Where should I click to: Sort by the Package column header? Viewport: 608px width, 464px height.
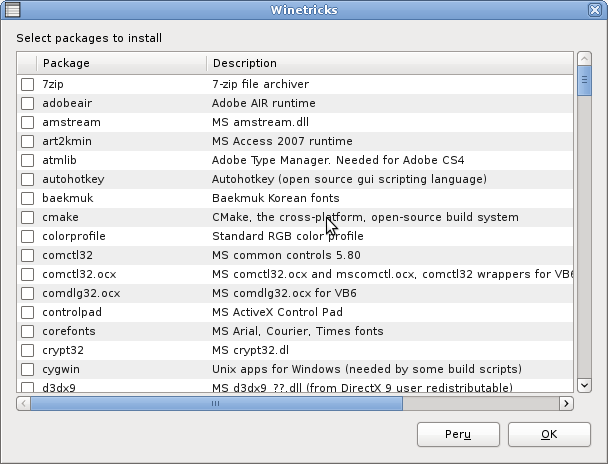[x=120, y=63]
